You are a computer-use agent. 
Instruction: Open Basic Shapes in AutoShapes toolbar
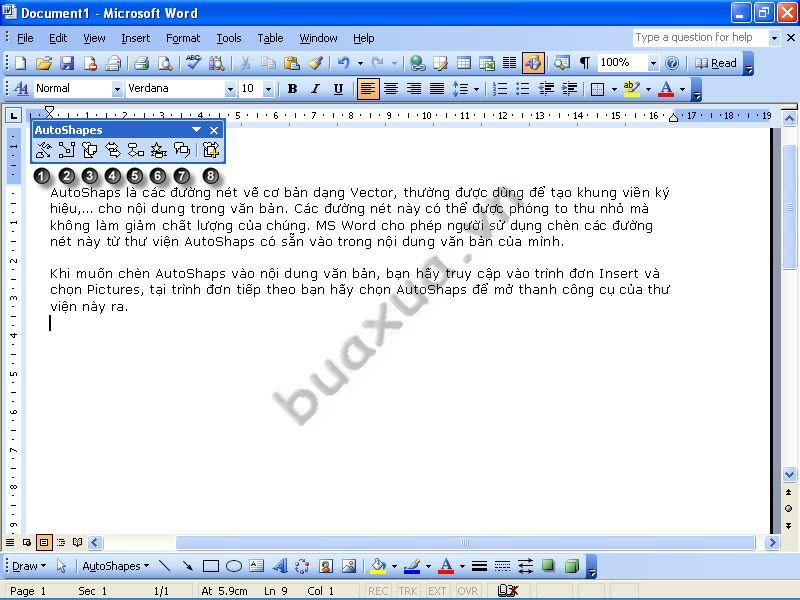coord(90,149)
